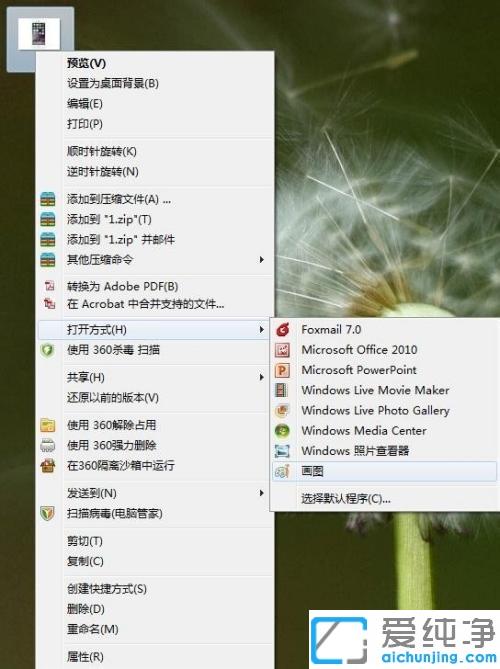Click the Microsoft PowerPoint icon
This screenshot has width=500, height=669.
tap(282, 370)
